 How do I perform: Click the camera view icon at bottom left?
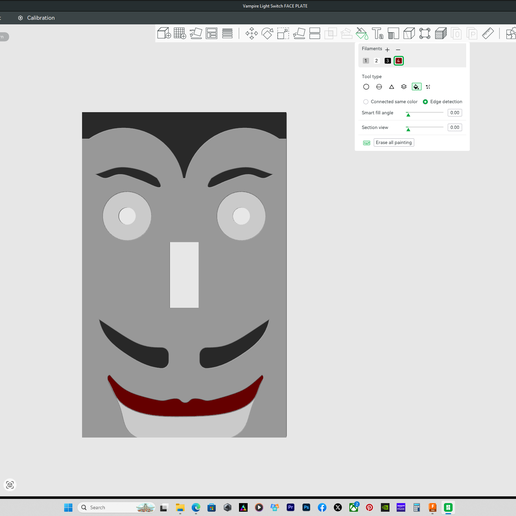click(x=10, y=485)
